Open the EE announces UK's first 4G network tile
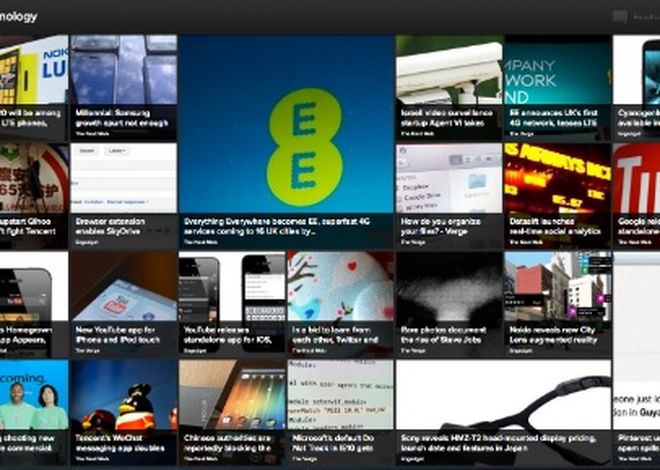Viewport: 660px width, 470px height. tap(558, 88)
